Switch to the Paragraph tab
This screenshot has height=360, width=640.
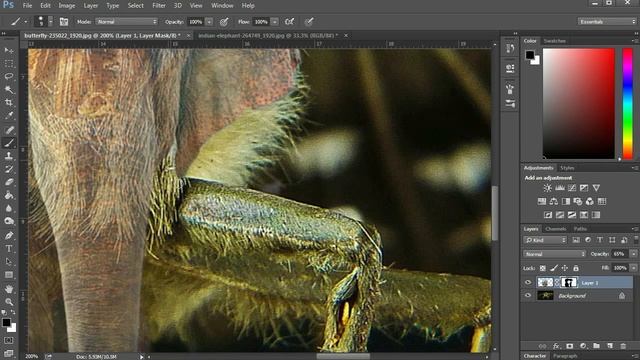[565, 356]
